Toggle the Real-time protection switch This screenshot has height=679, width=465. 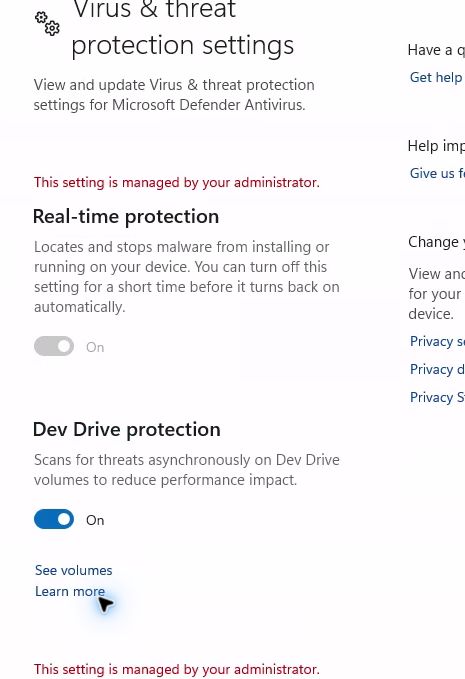click(x=54, y=346)
